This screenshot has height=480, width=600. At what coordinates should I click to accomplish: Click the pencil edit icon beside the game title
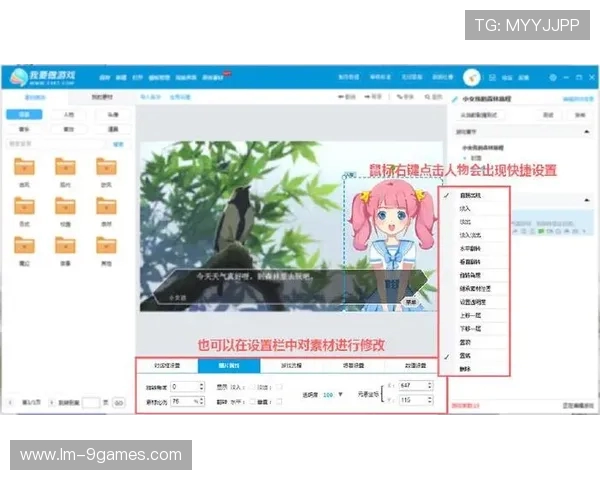(x=455, y=99)
